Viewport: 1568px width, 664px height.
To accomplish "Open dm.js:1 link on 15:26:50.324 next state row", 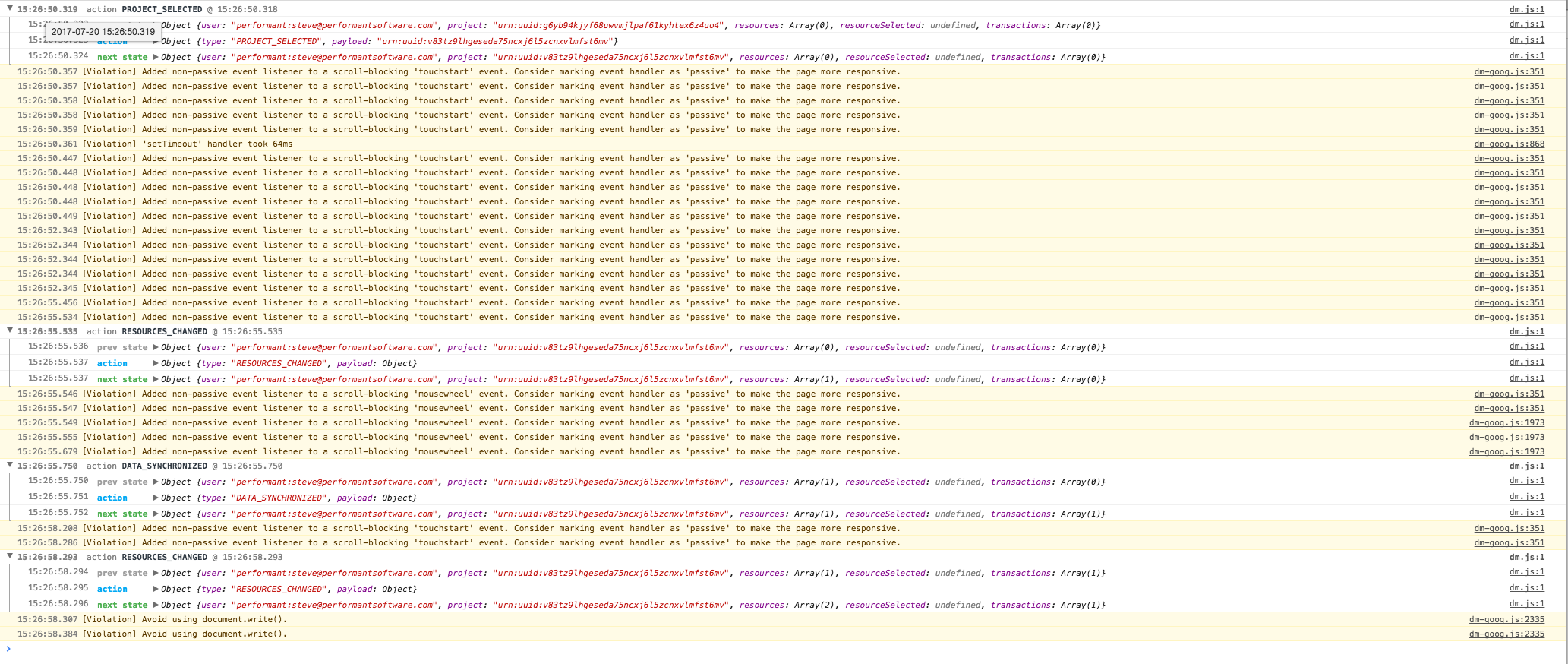I will coord(1526,56).
